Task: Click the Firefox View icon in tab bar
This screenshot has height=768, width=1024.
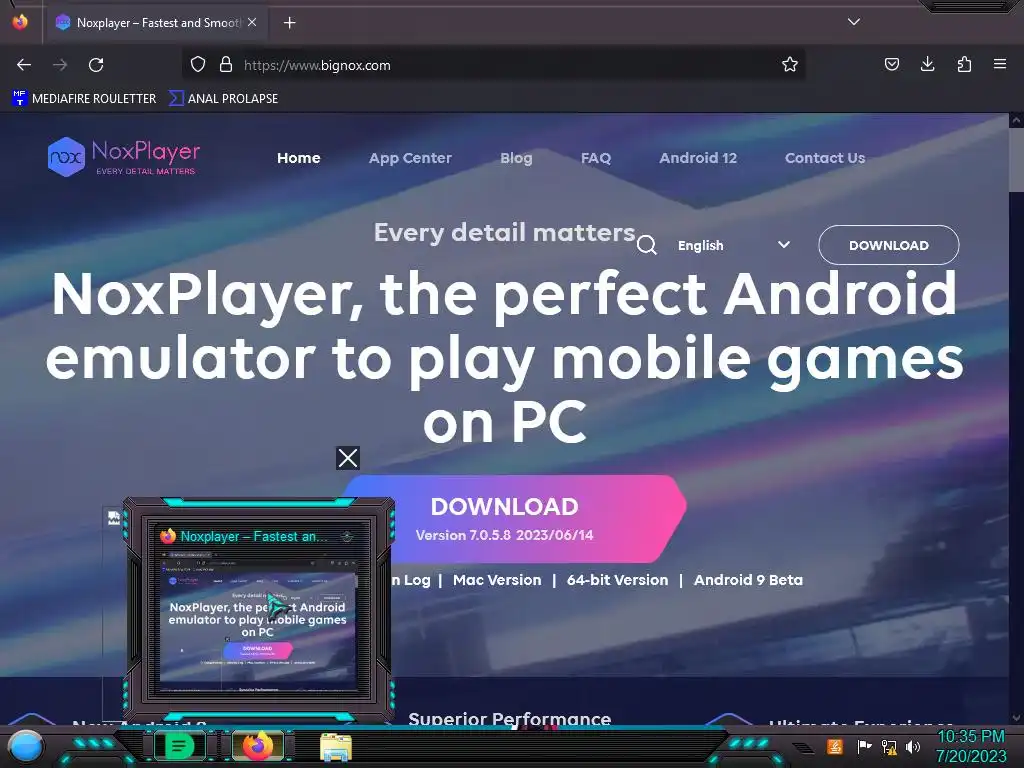Action: tap(20, 22)
